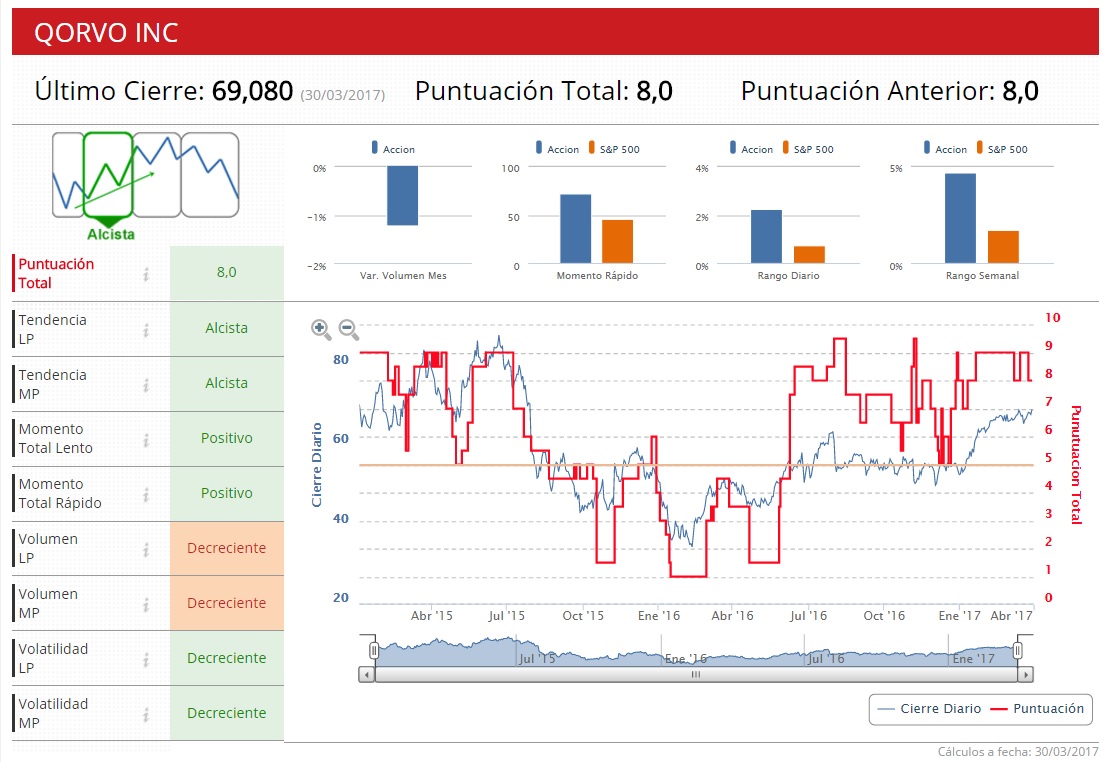This screenshot has height=762, width=1111.
Task: Open info icon for Tendencia LP
Action: click(146, 330)
